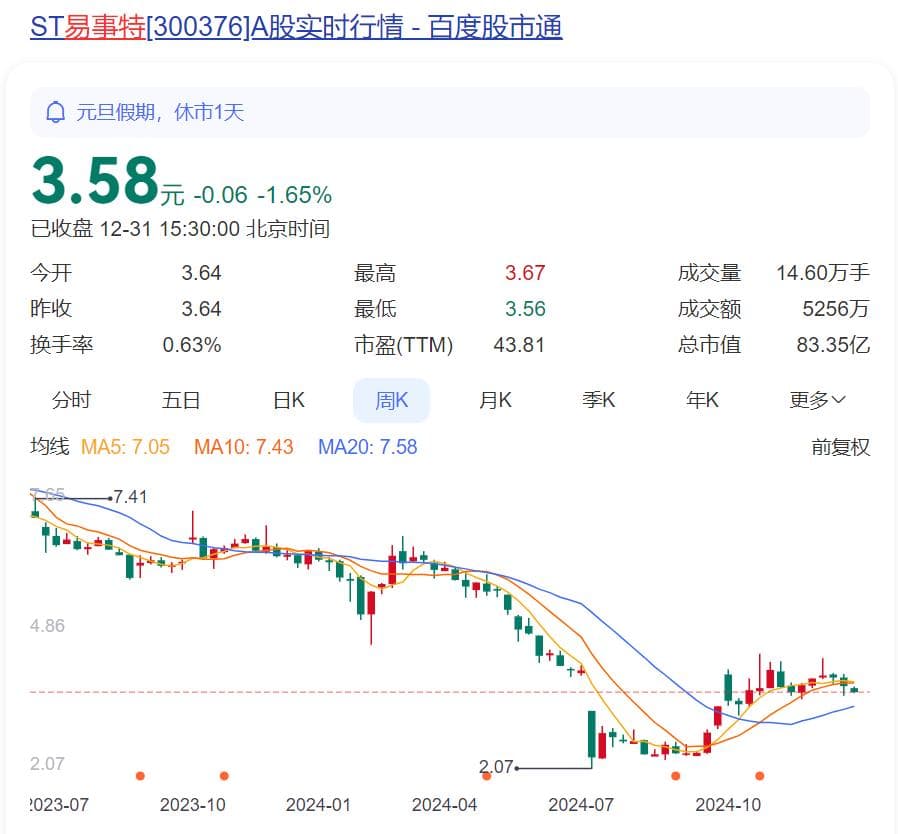The width and height of the screenshot is (898, 834).
Task: Click the MA5: 7.05 indicator label
Action: [125, 447]
